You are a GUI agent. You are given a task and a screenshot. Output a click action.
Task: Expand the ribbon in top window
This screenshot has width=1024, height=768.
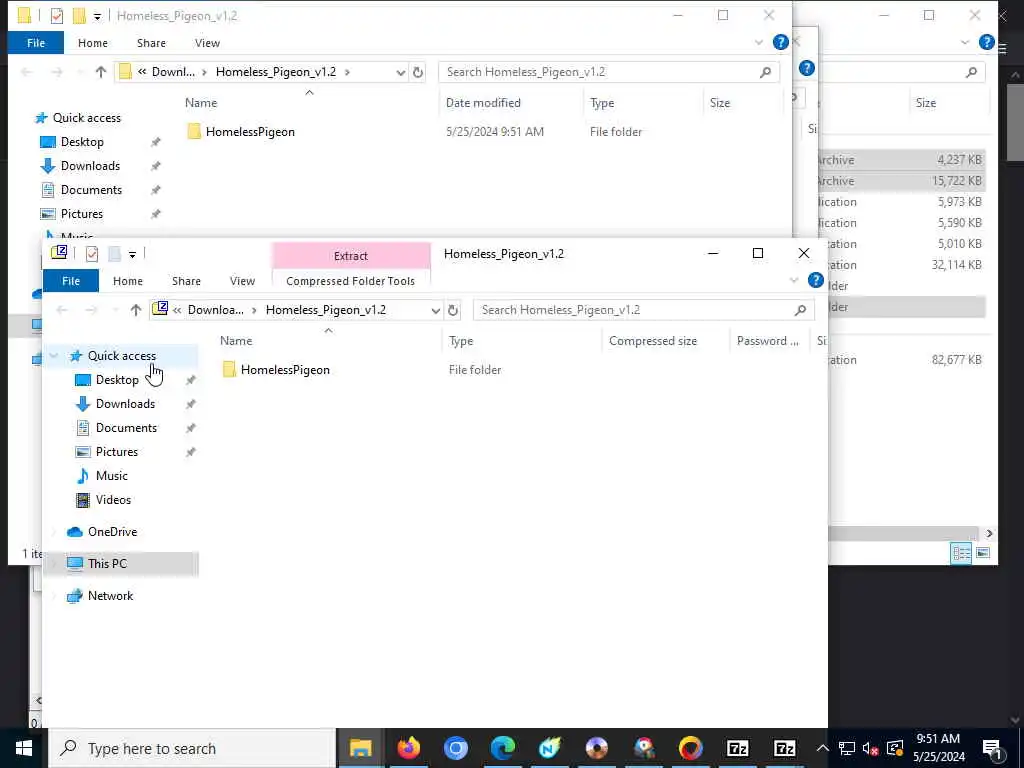758,43
